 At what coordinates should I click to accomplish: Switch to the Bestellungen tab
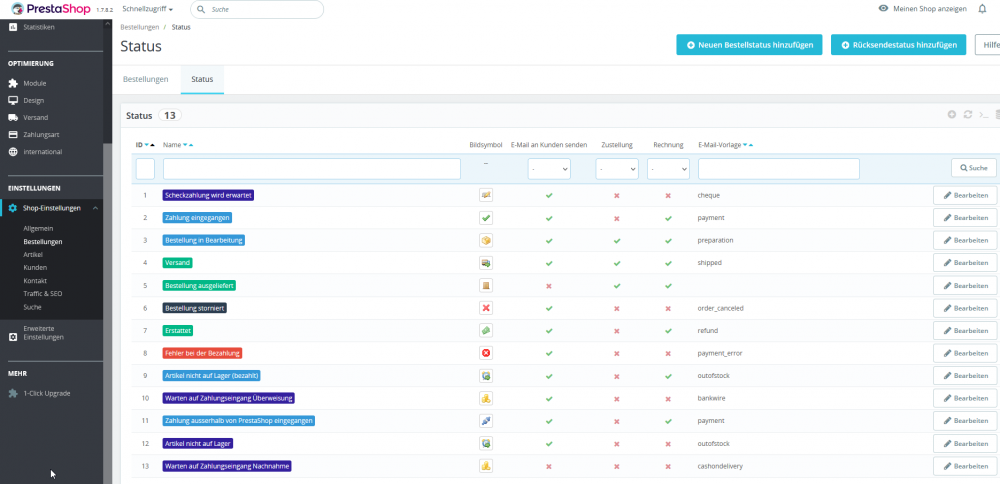click(145, 78)
